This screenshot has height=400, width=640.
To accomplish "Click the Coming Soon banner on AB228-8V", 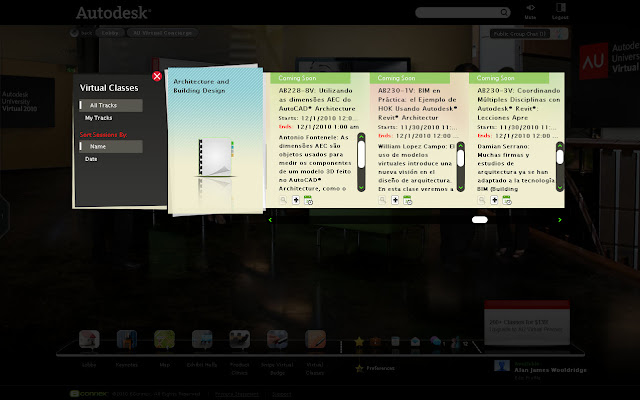I will (310, 78).
